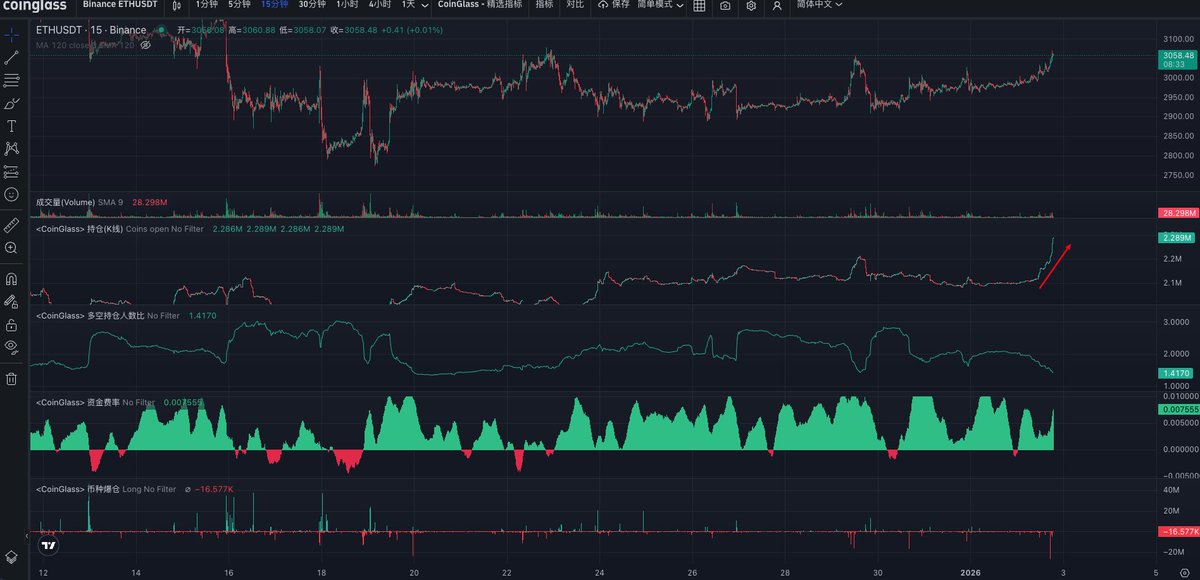The height and width of the screenshot is (580, 1200).
Task: Activate the zoom in tool
Action: tap(11, 247)
